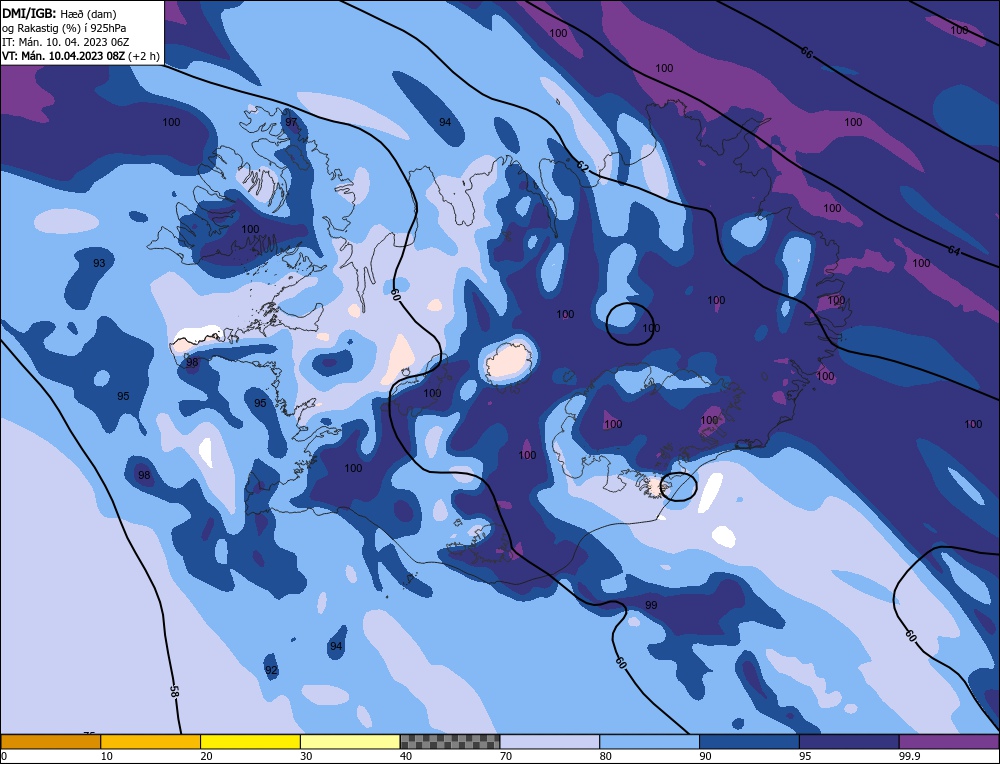Click the purple legend swatch above 99.9
Screen dimensions: 1000x764
tap(949, 741)
